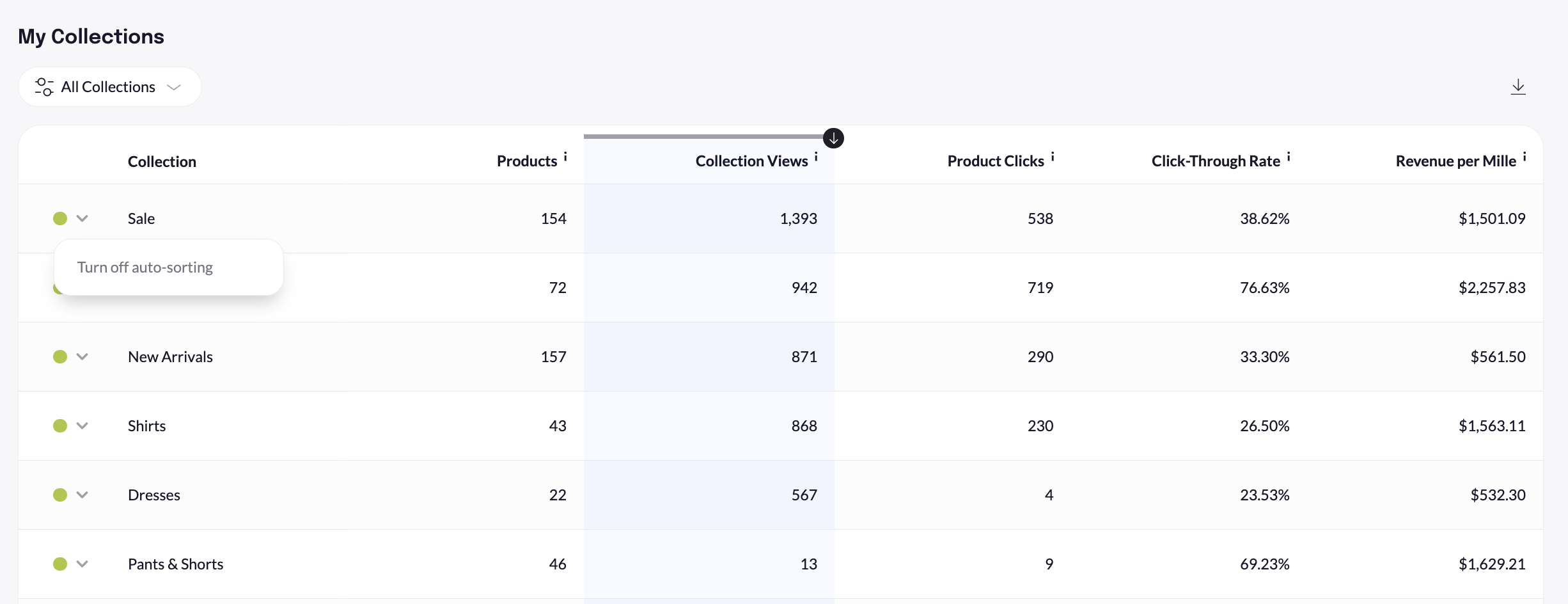The width and height of the screenshot is (1568, 604).
Task: Click the download export icon
Action: tap(1517, 87)
